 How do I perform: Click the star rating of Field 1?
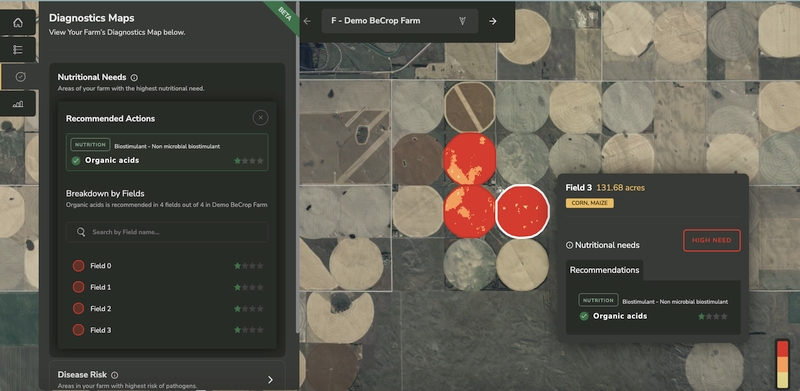click(249, 287)
